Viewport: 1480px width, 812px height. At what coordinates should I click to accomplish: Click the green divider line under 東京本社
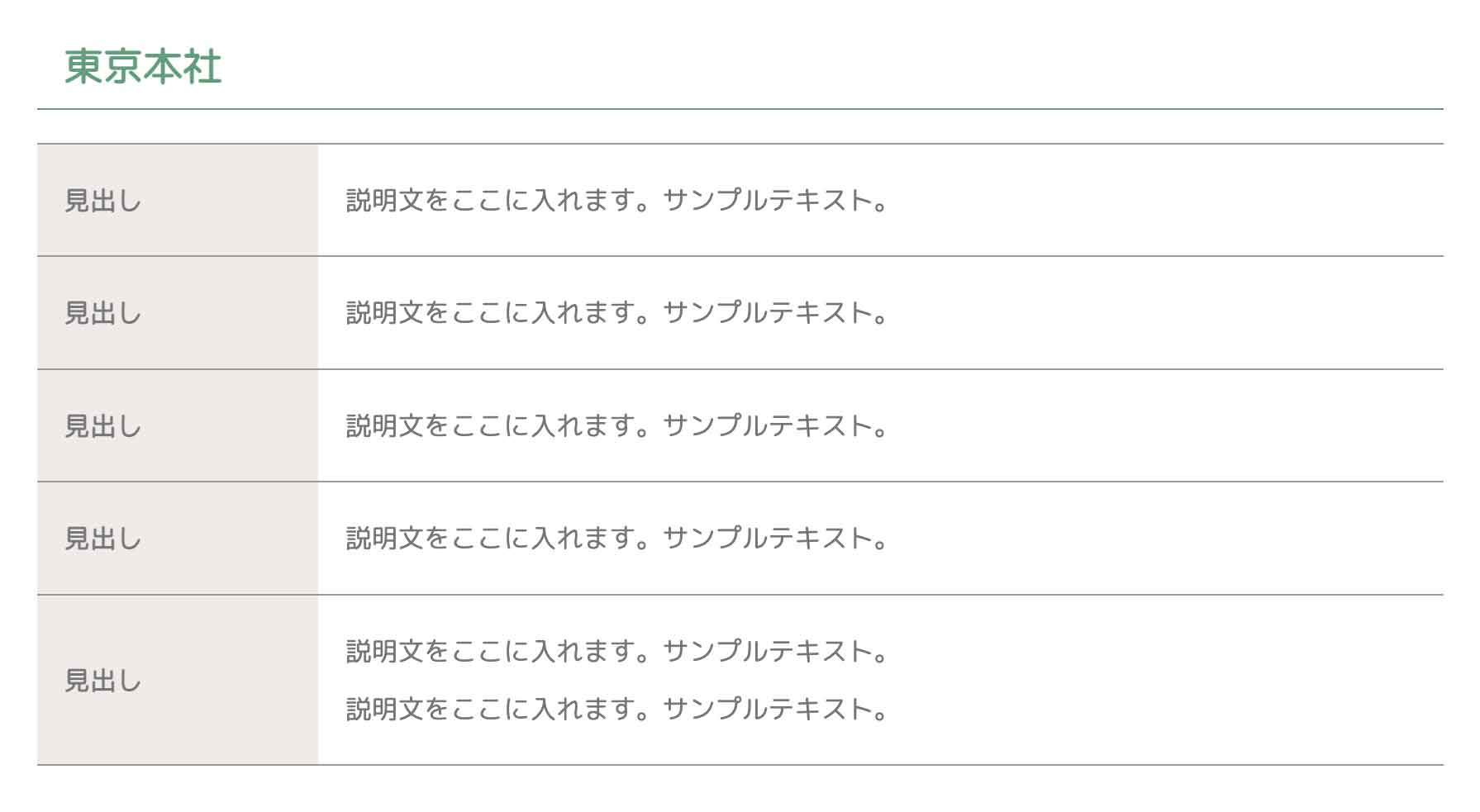[740, 109]
